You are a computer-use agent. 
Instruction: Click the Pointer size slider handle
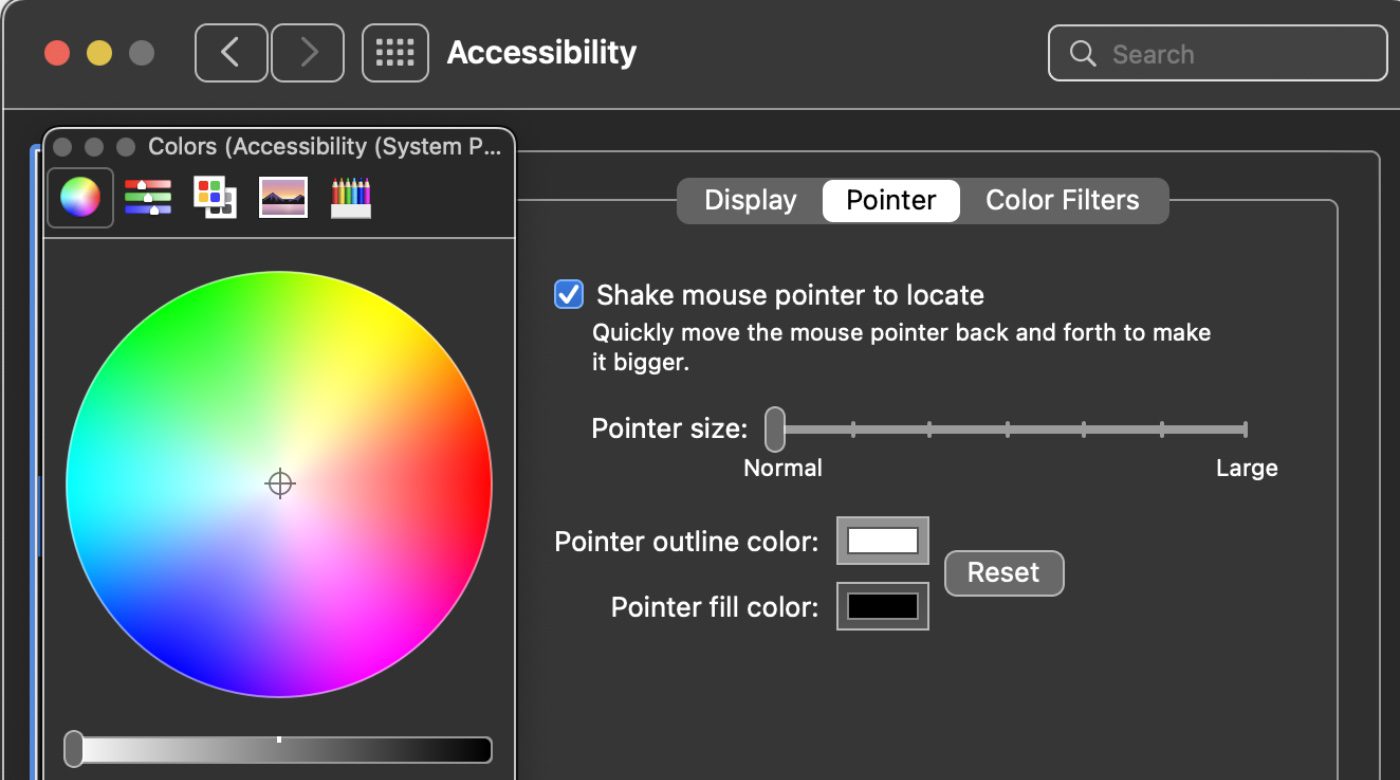tap(775, 430)
